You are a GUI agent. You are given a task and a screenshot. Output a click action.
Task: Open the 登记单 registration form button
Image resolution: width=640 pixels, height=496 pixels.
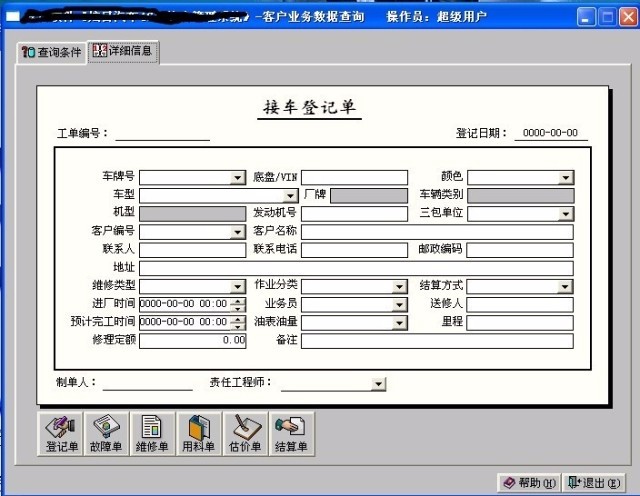click(x=61, y=433)
